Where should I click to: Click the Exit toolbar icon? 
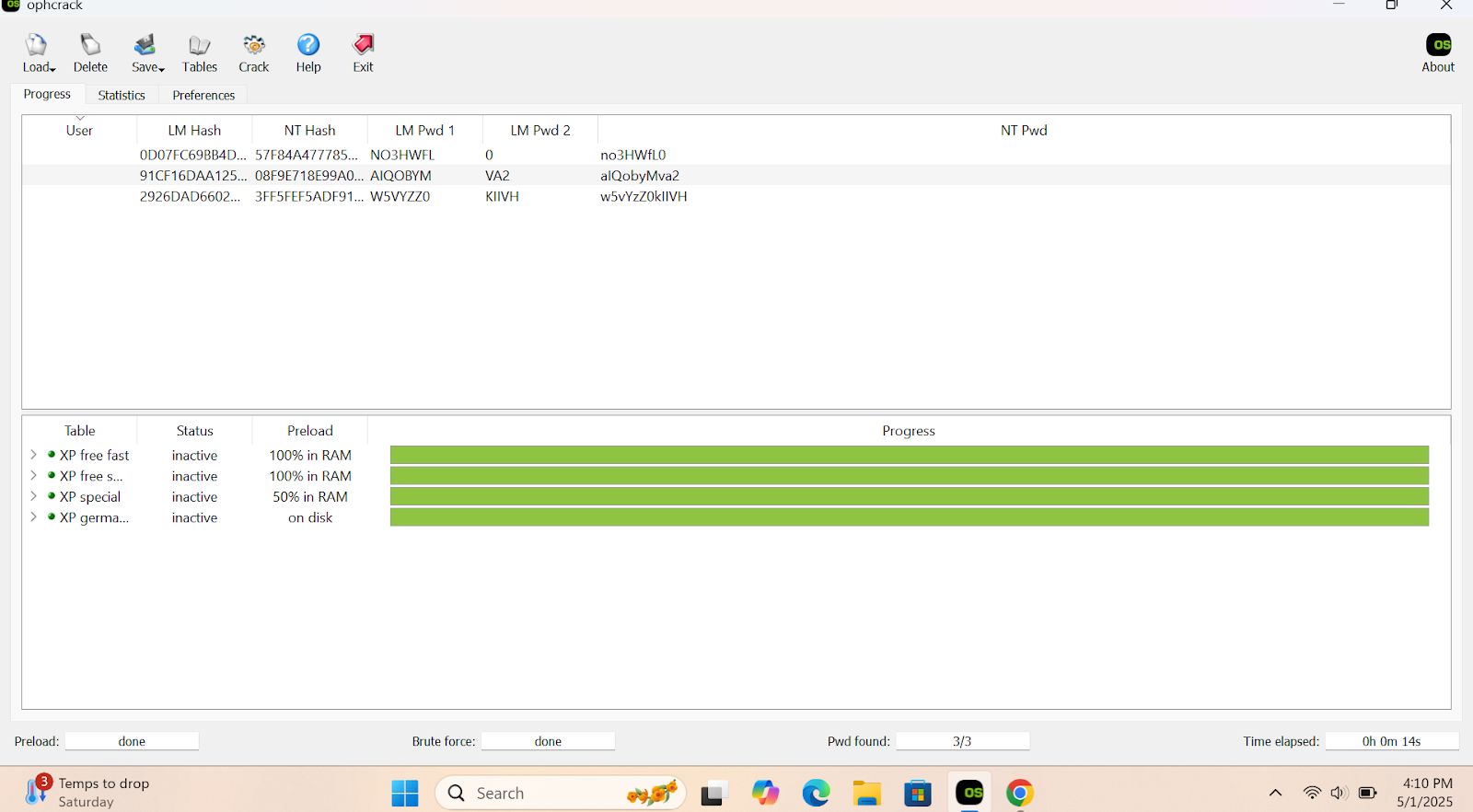click(x=364, y=53)
